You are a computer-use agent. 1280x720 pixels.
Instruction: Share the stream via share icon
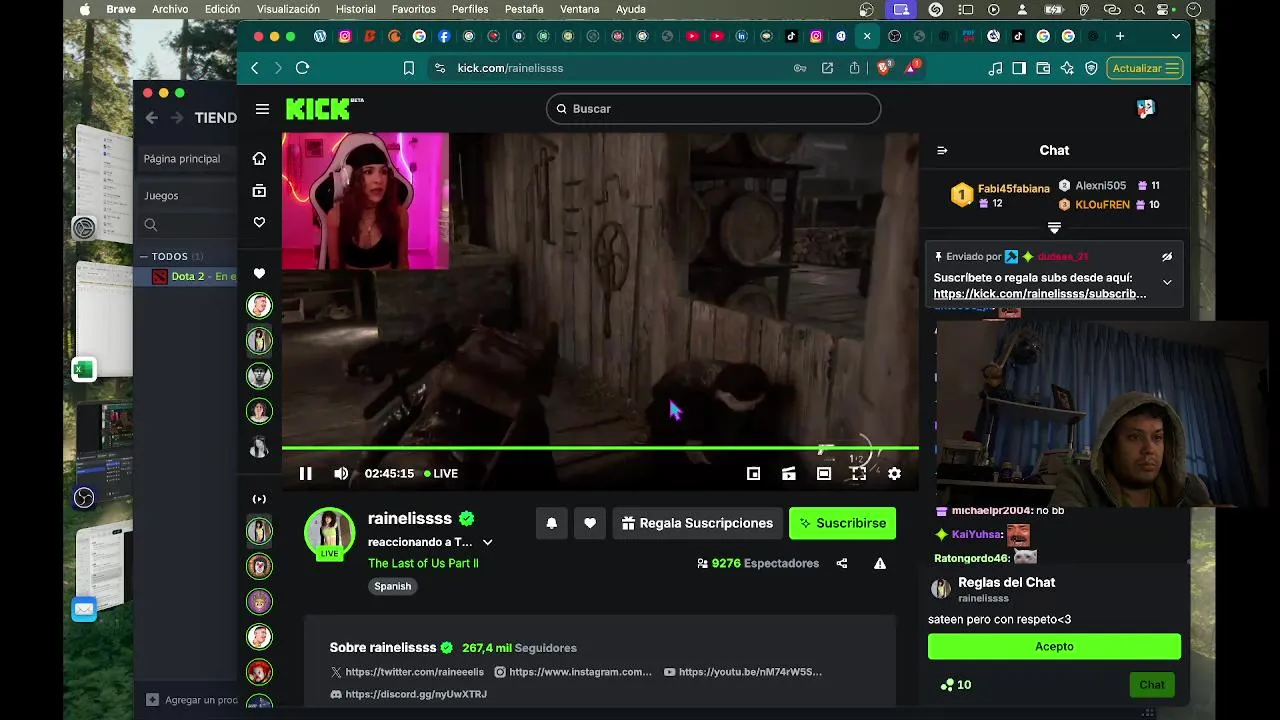(x=842, y=564)
